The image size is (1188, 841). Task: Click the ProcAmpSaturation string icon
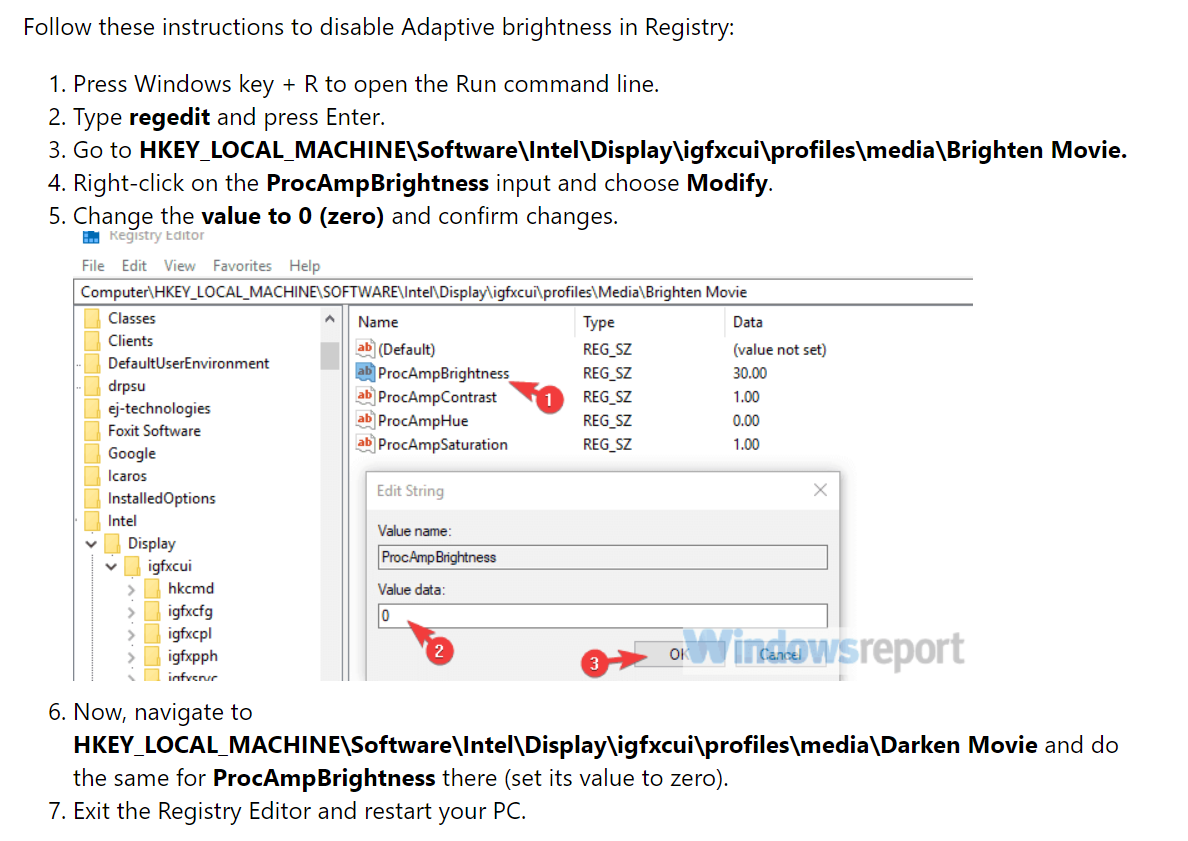click(365, 444)
